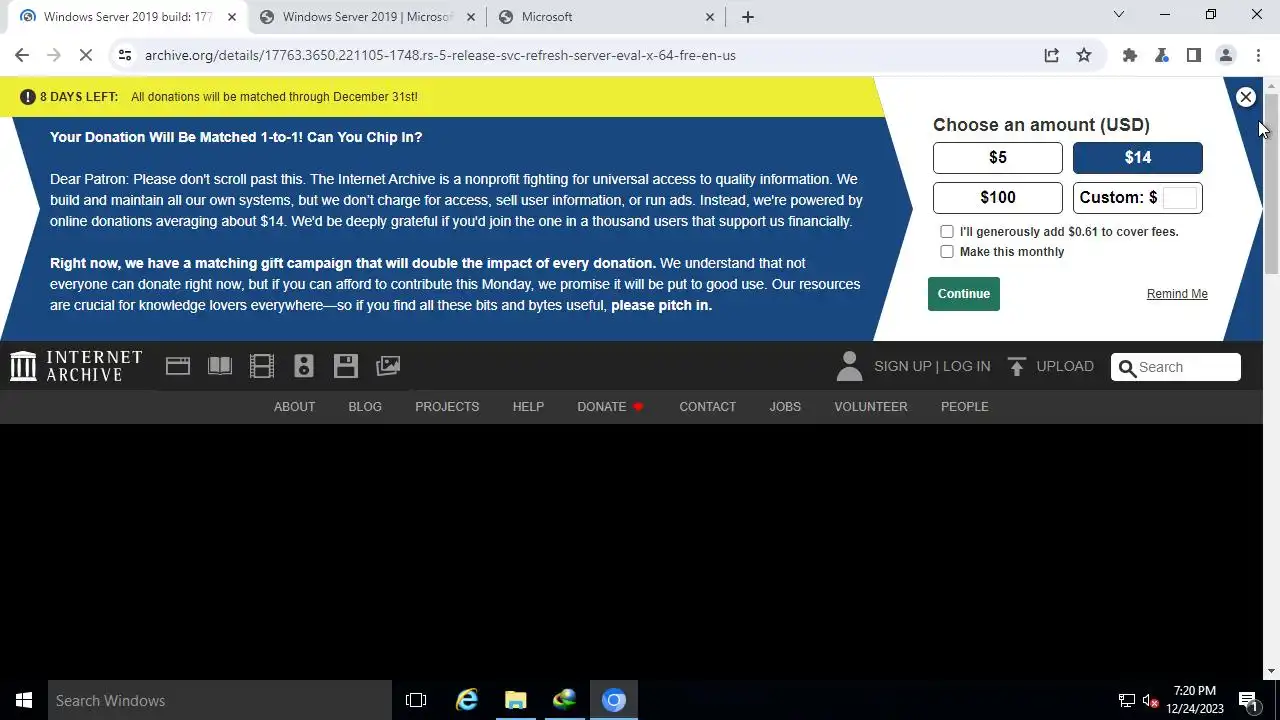This screenshot has width=1280, height=720.
Task: Open Internet Explorer from the taskbar
Action: click(467, 700)
